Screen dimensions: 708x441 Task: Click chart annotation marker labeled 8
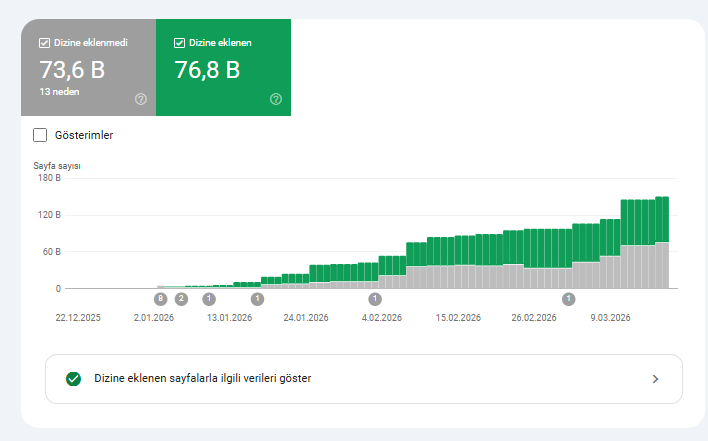[160, 299]
